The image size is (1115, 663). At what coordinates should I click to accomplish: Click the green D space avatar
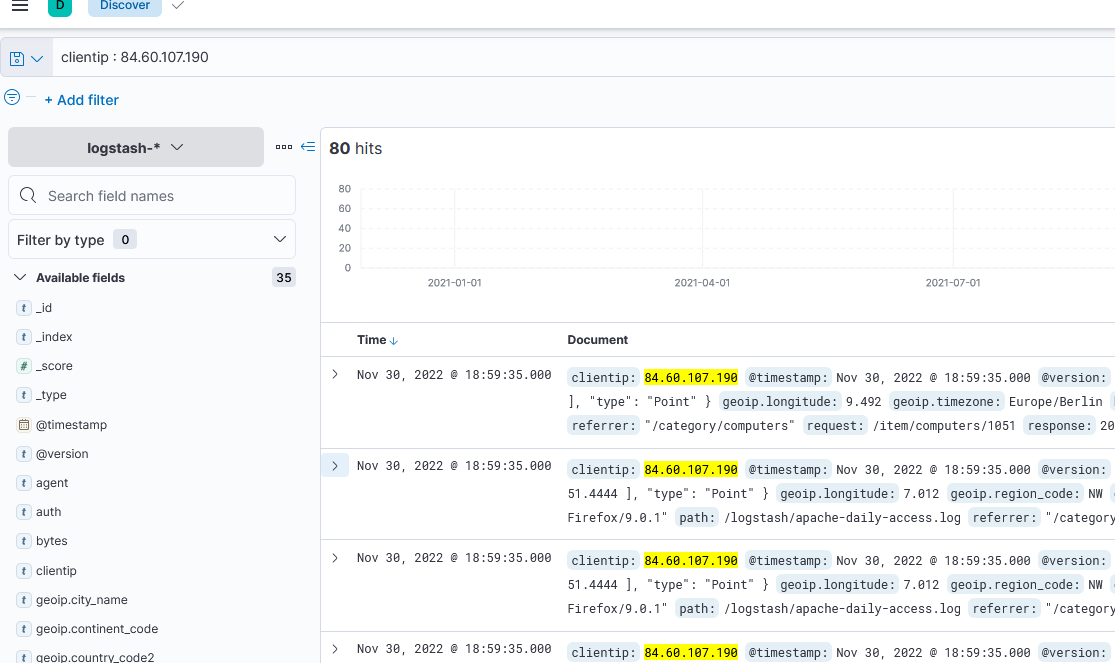[60, 6]
